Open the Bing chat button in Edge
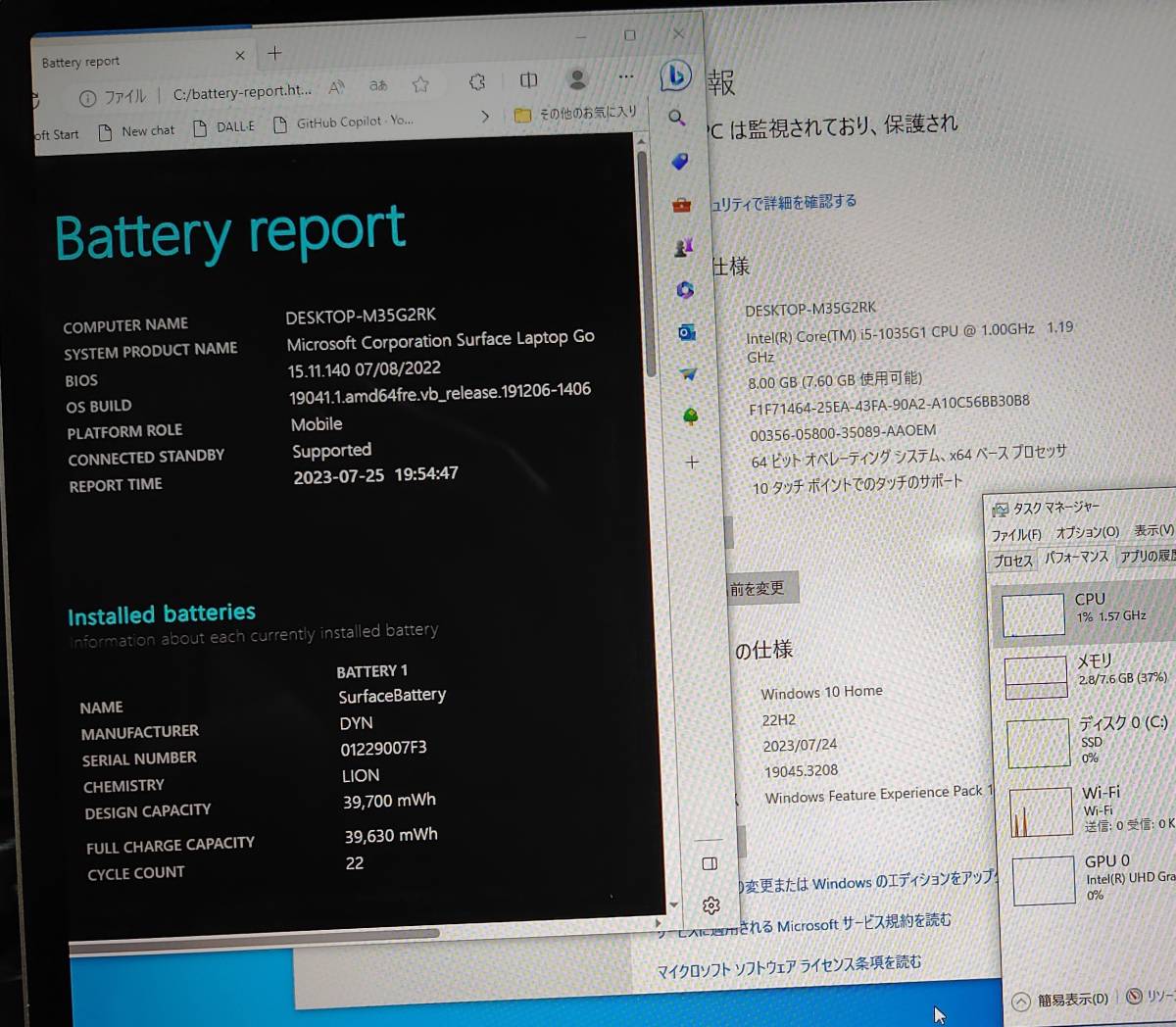The image size is (1176, 1027). 675,75
